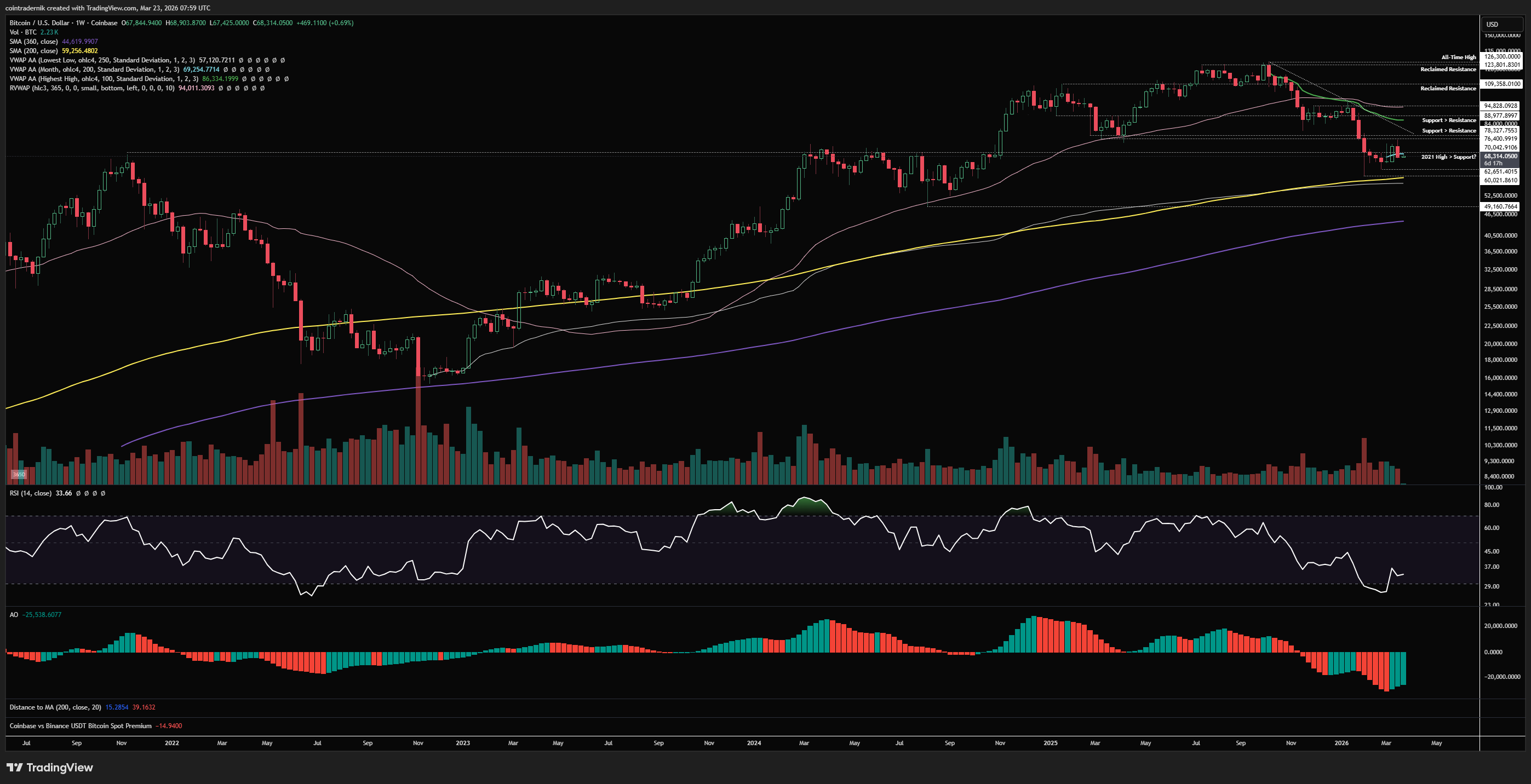
Task: Click the TradingView logo at bottom left
Action: click(50, 768)
